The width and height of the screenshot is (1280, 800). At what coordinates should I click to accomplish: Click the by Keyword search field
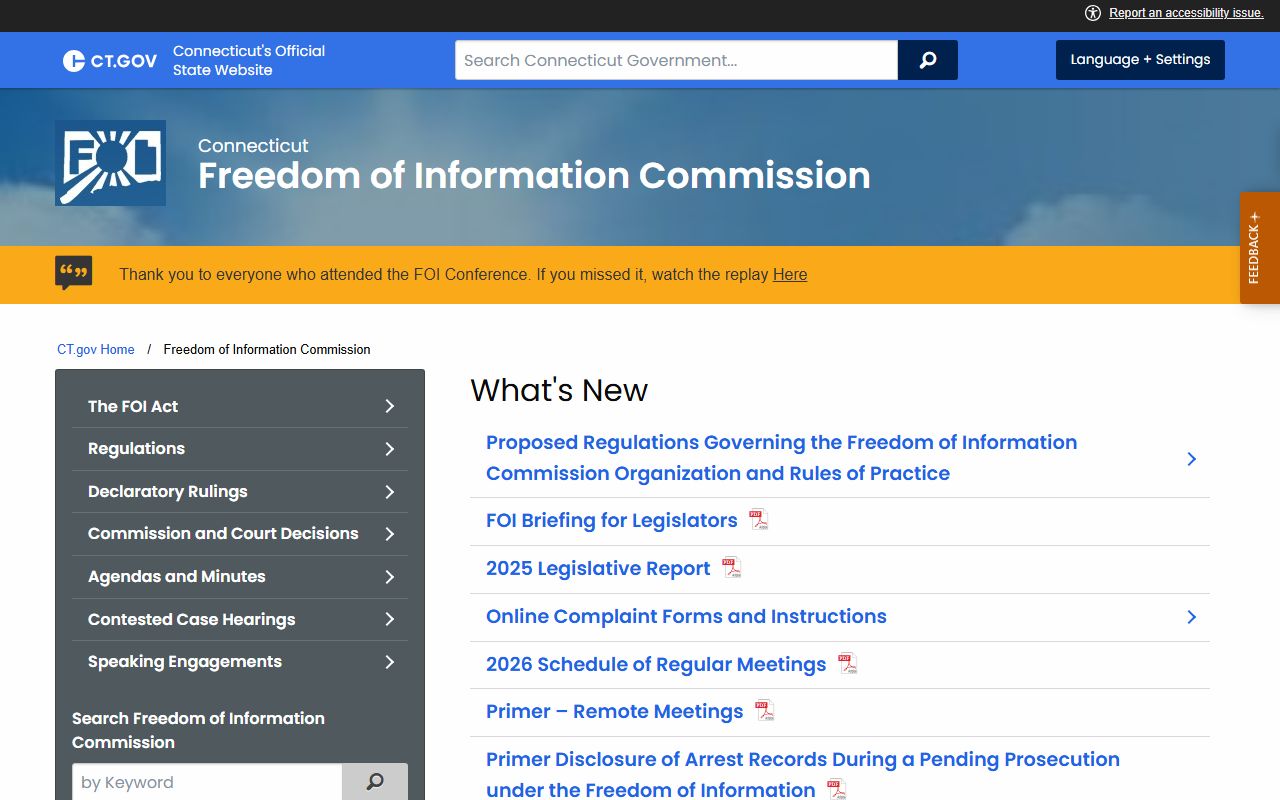coord(207,782)
